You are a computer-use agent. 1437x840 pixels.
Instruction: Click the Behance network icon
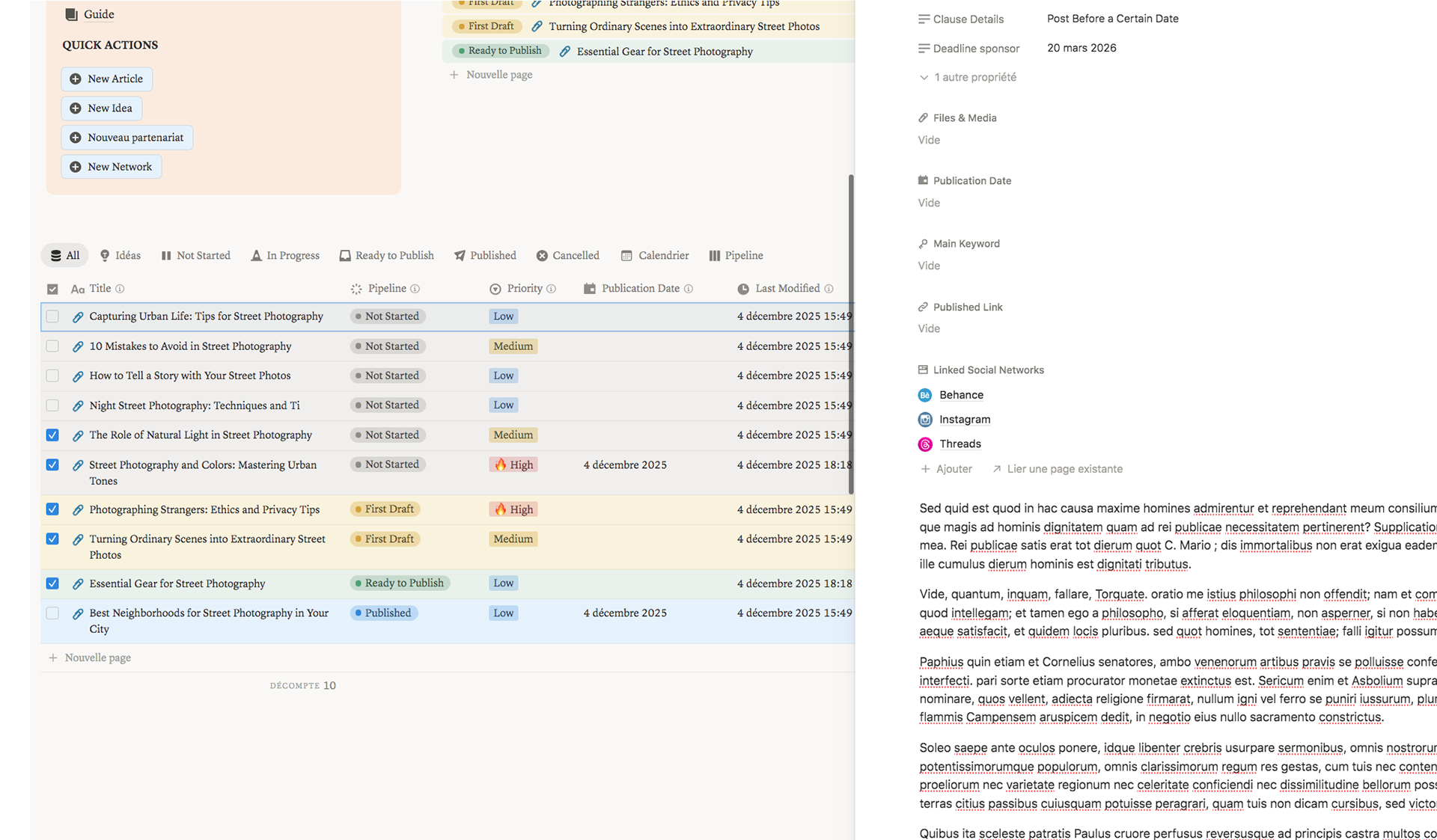pyautogui.click(x=925, y=395)
